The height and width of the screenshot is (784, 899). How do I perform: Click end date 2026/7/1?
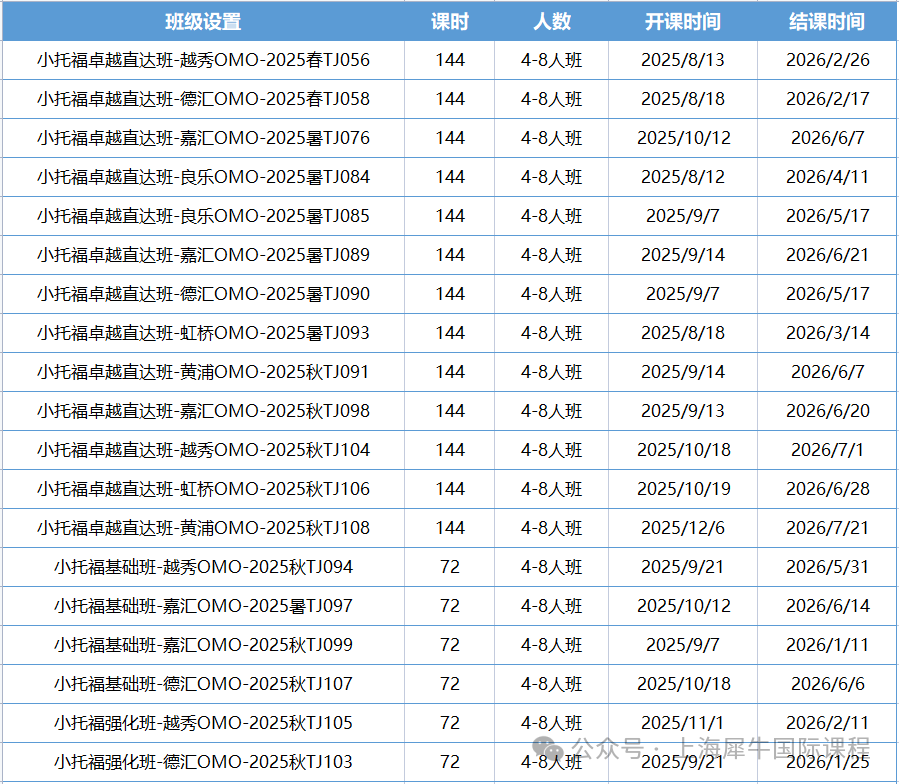827,450
